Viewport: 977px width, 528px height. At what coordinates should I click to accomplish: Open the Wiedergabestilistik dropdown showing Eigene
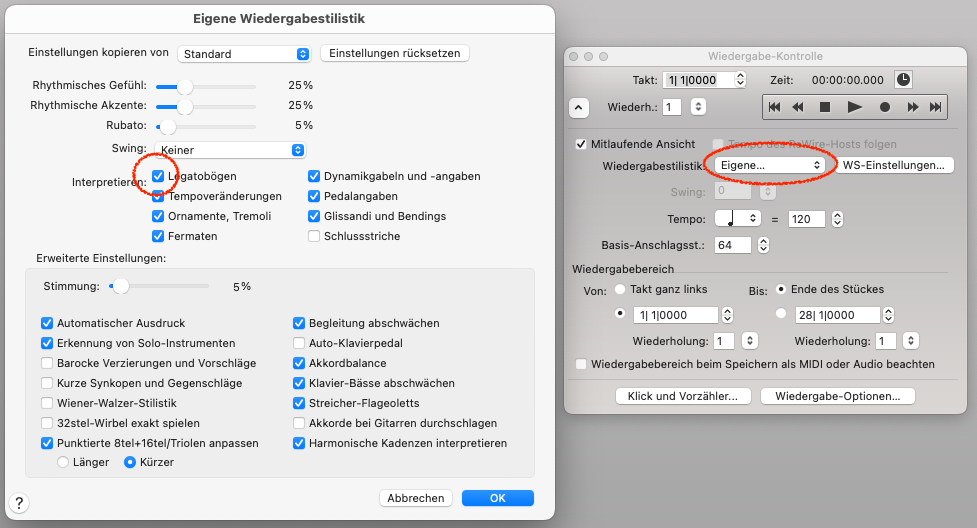tap(770, 165)
